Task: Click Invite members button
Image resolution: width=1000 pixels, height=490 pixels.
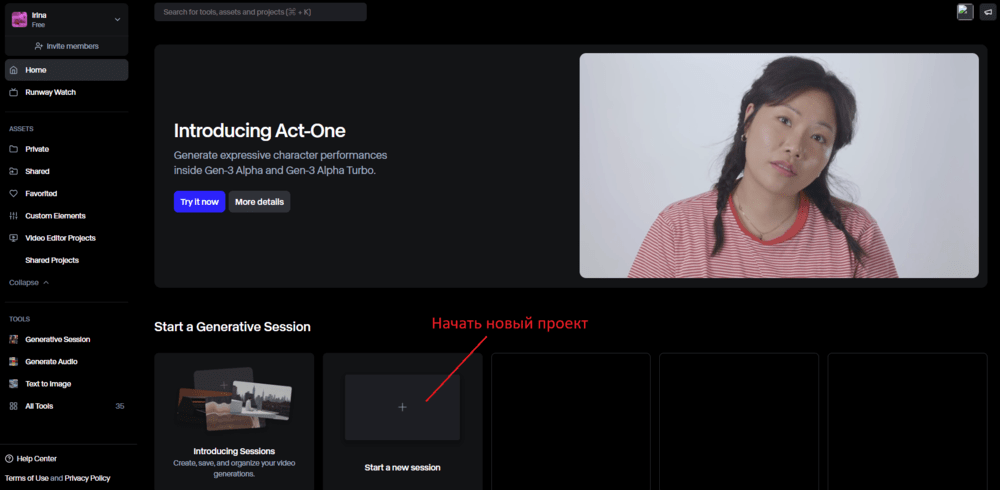Action: pos(66,46)
